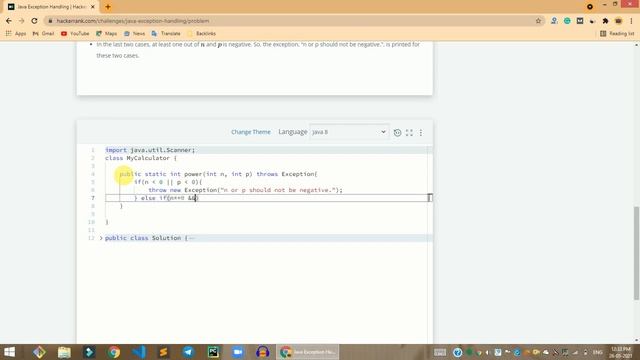Open the help question-mark tray icon

(x=458, y=352)
